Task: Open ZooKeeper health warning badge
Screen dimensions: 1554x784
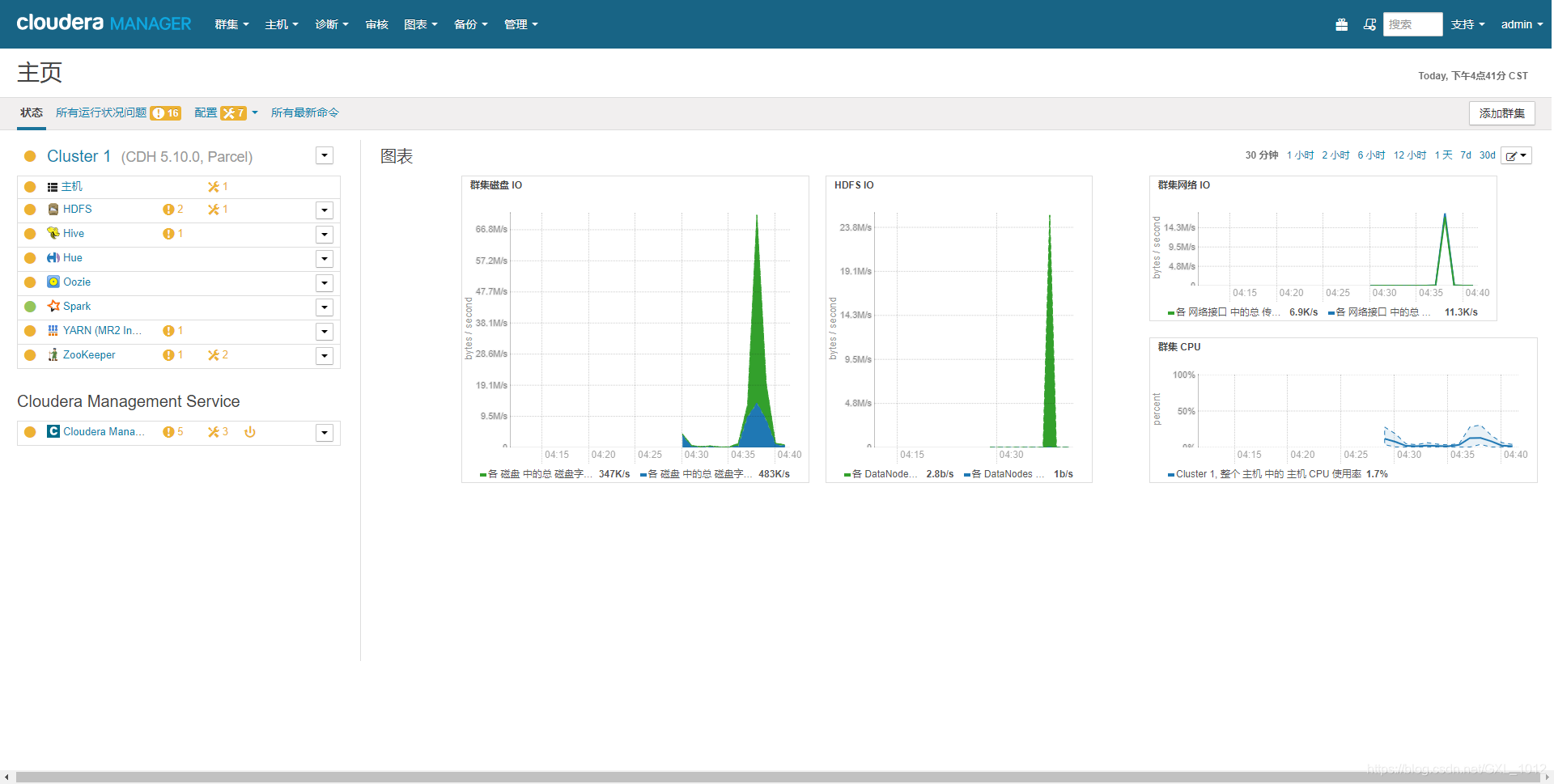Action: coord(172,355)
